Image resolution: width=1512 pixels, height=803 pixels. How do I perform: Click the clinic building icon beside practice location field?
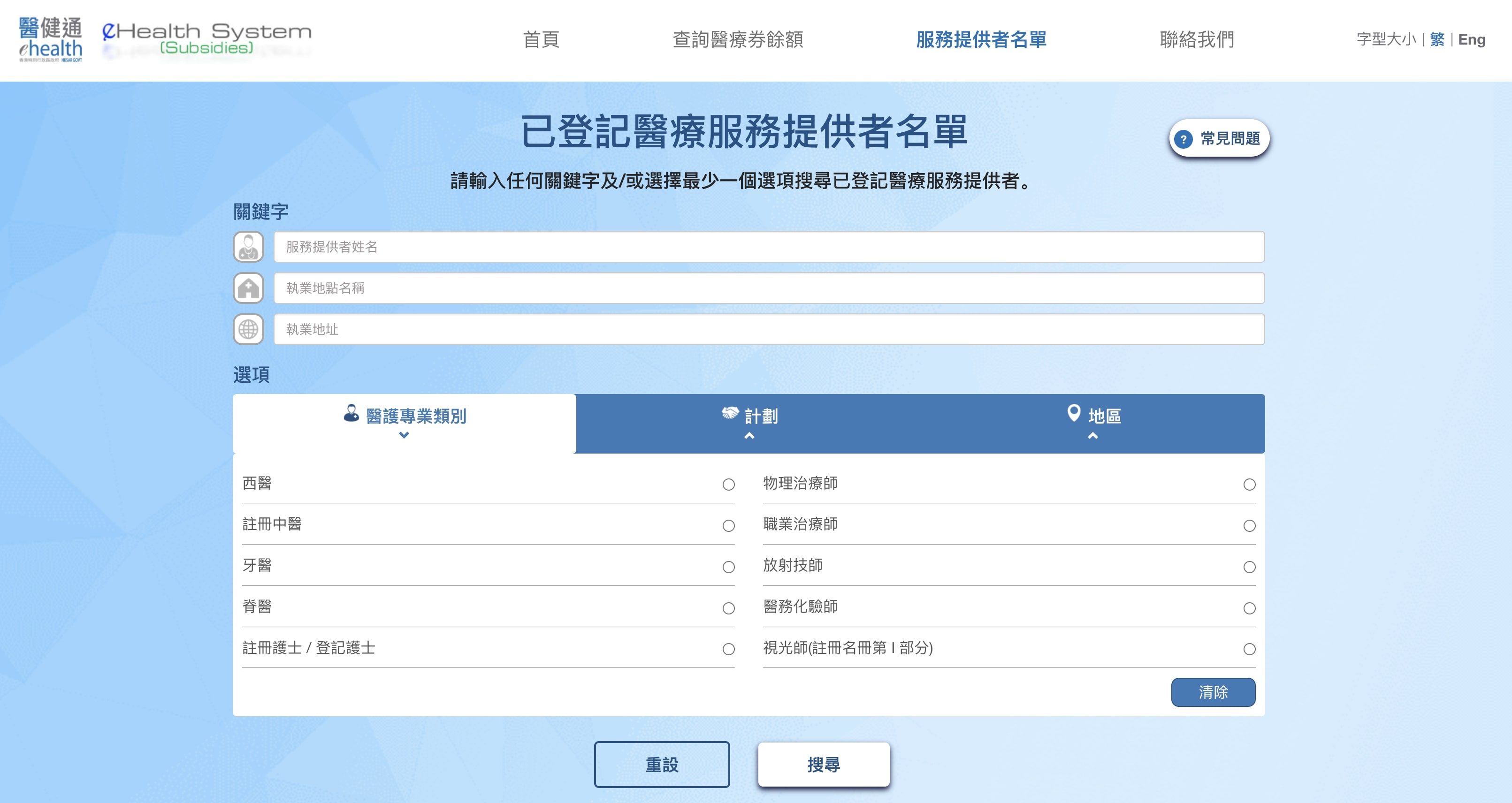coord(249,288)
